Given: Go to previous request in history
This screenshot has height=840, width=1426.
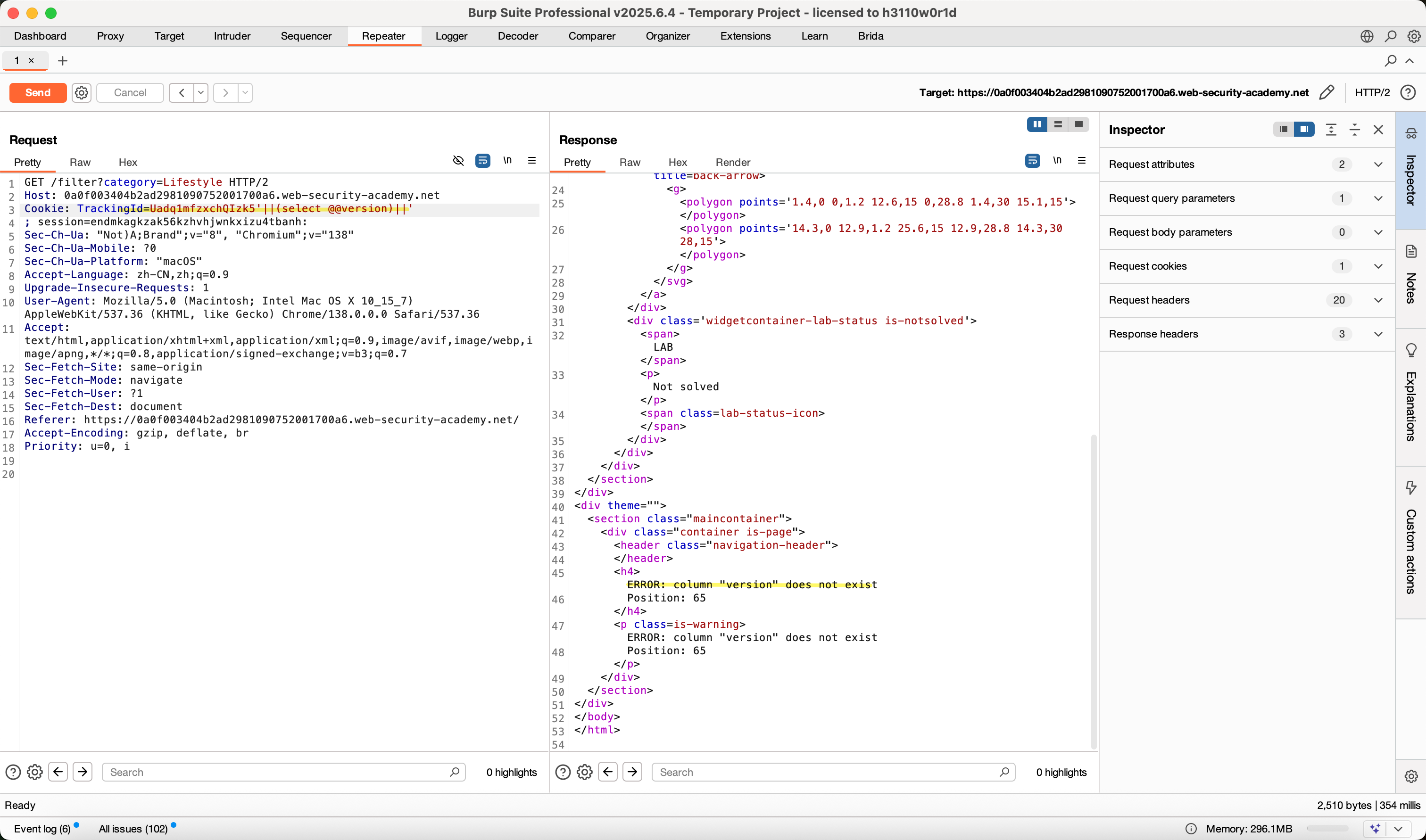Looking at the screenshot, I should click(181, 92).
